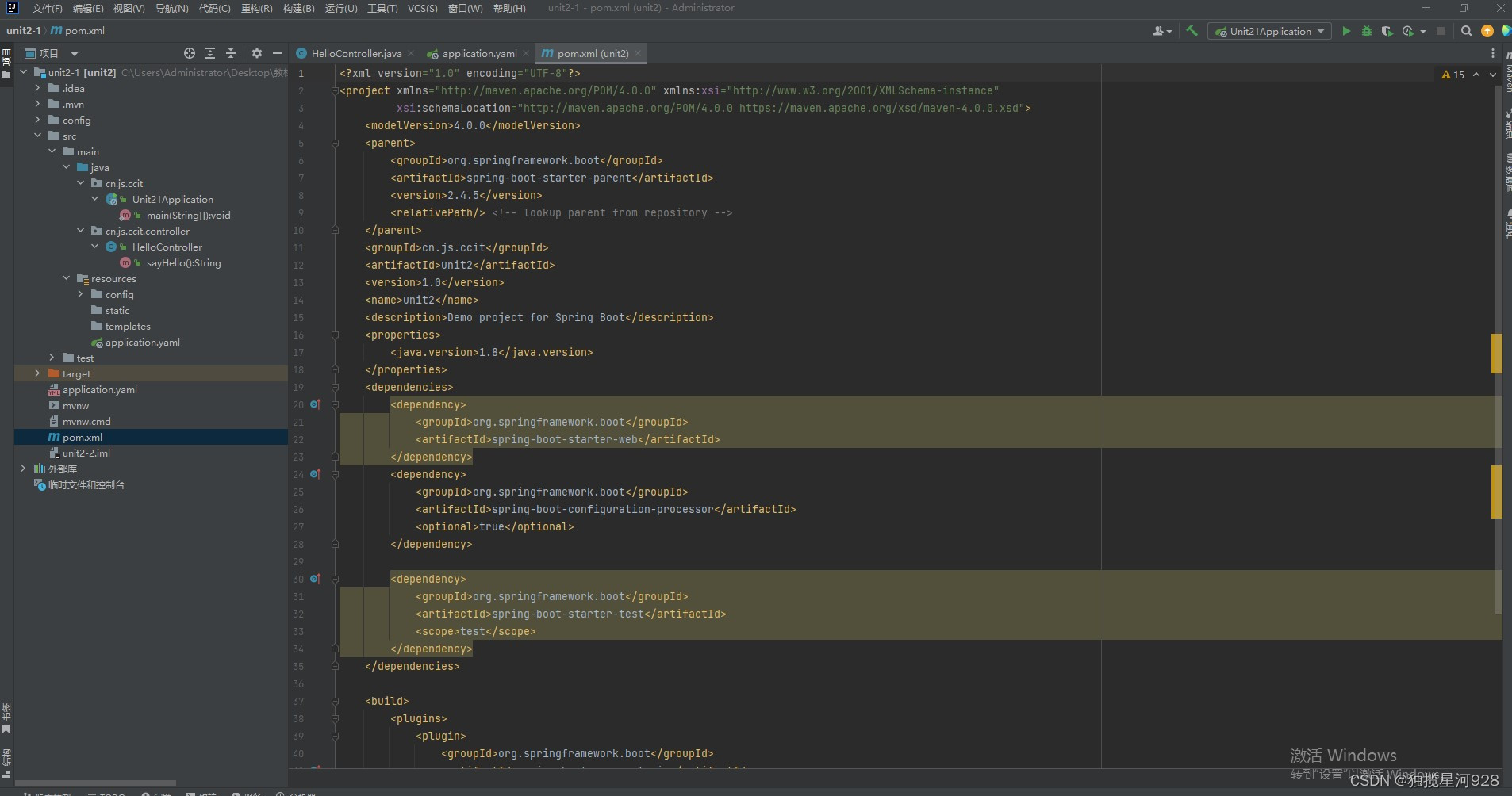
Task: Click the unit2-1 breadcrumb
Action: [23, 30]
